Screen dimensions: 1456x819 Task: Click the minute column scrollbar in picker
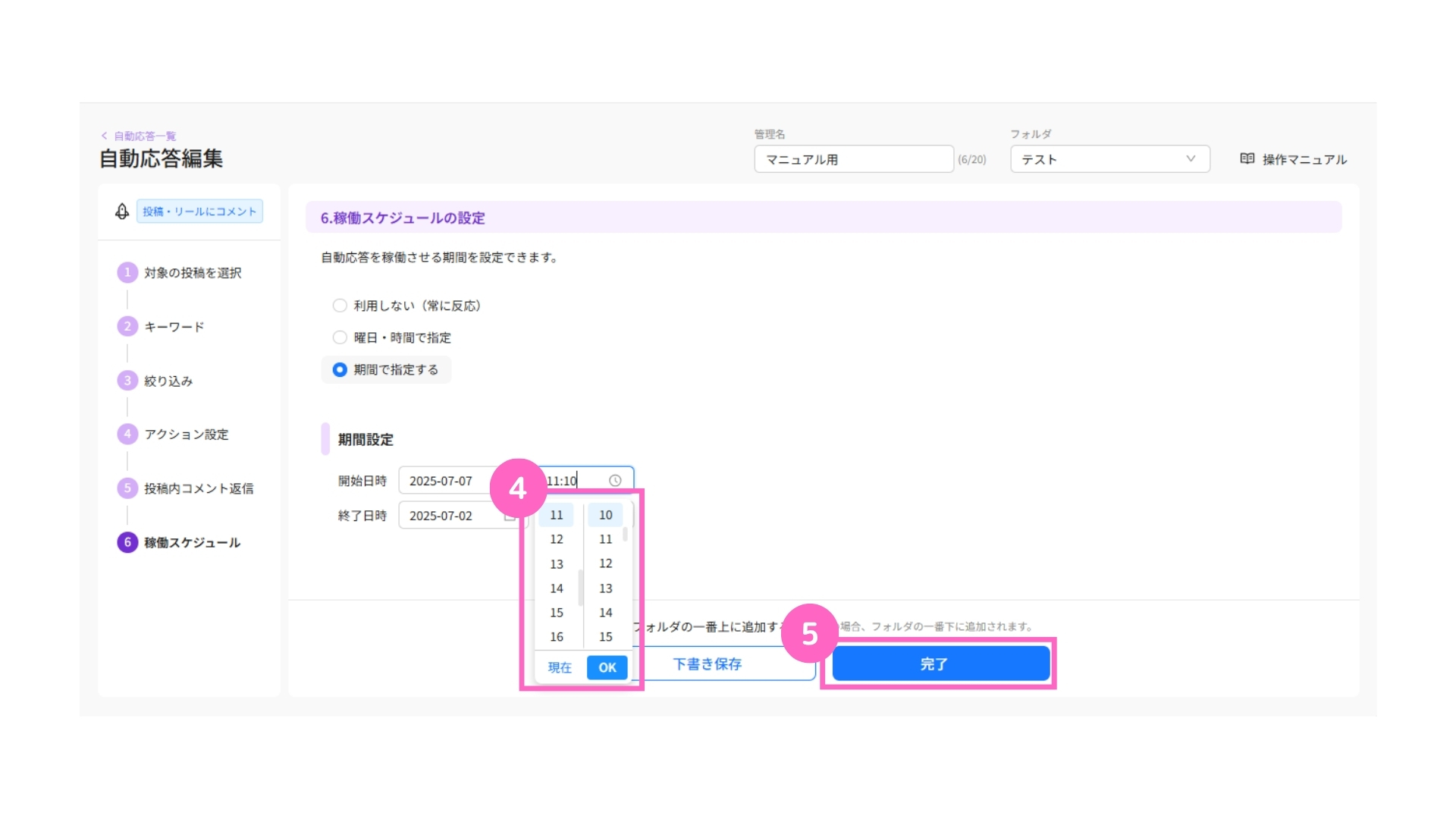click(625, 535)
